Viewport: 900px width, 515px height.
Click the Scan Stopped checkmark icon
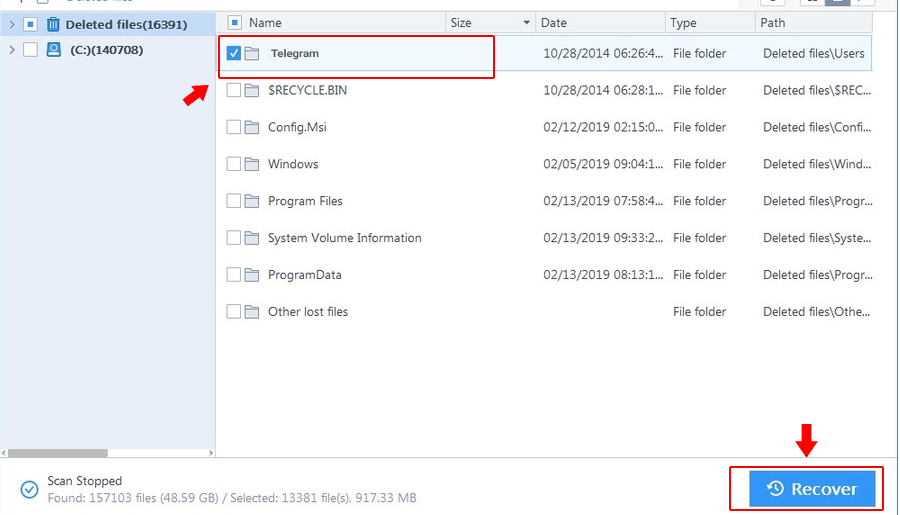[x=29, y=489]
